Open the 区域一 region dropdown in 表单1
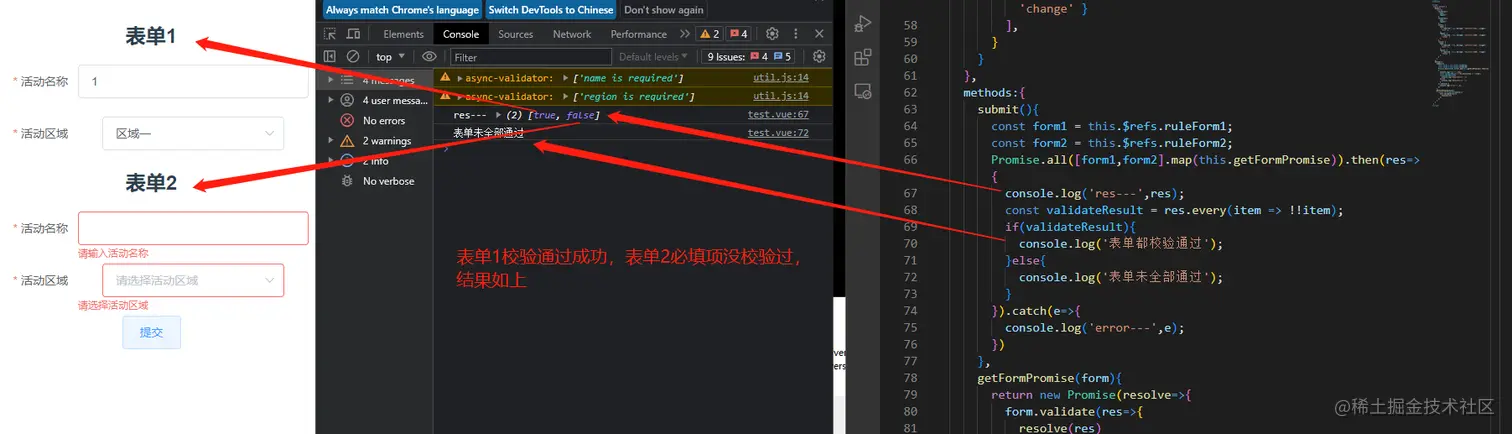 (192, 134)
